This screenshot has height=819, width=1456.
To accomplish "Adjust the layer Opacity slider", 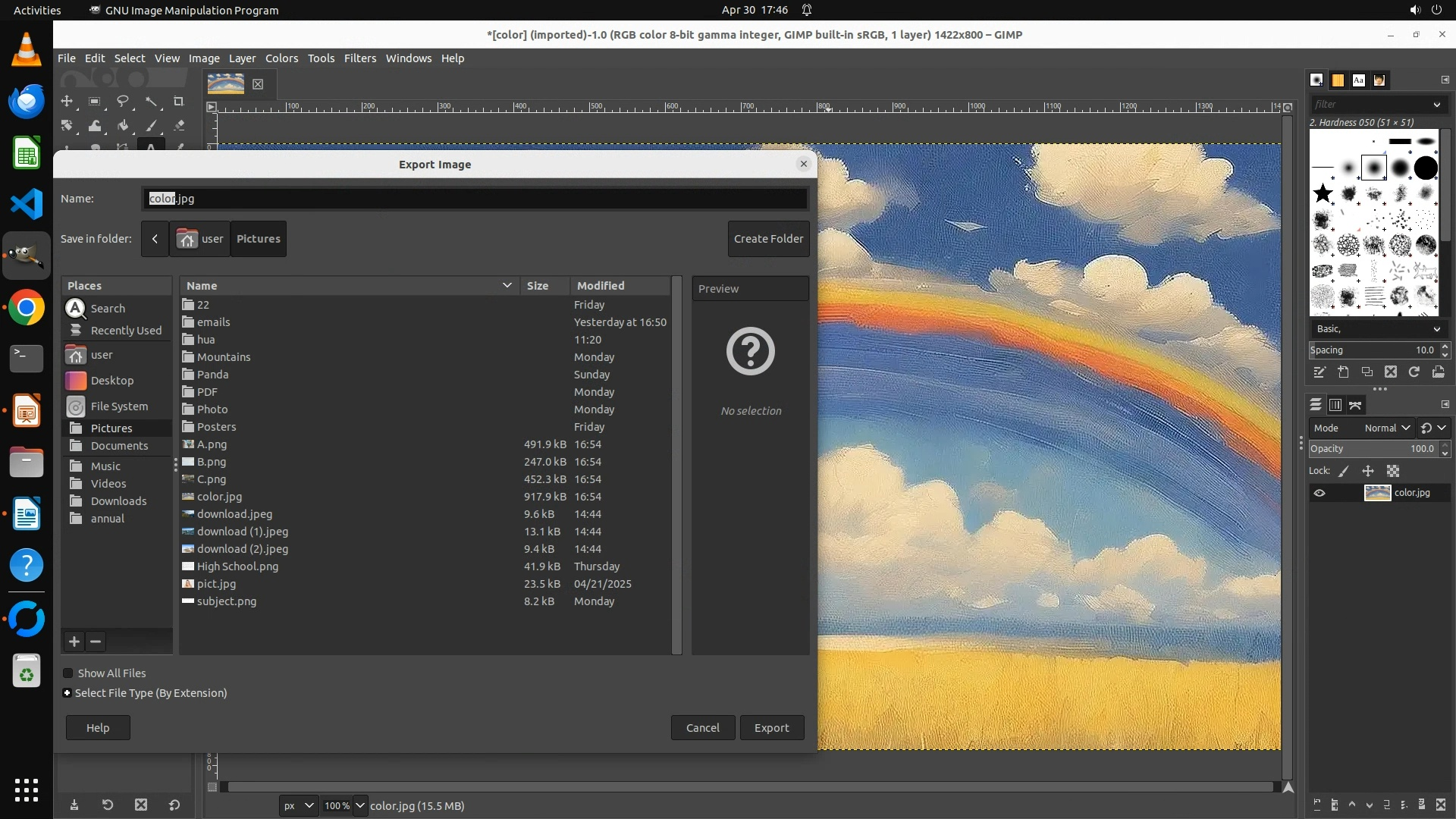I will (x=1373, y=449).
